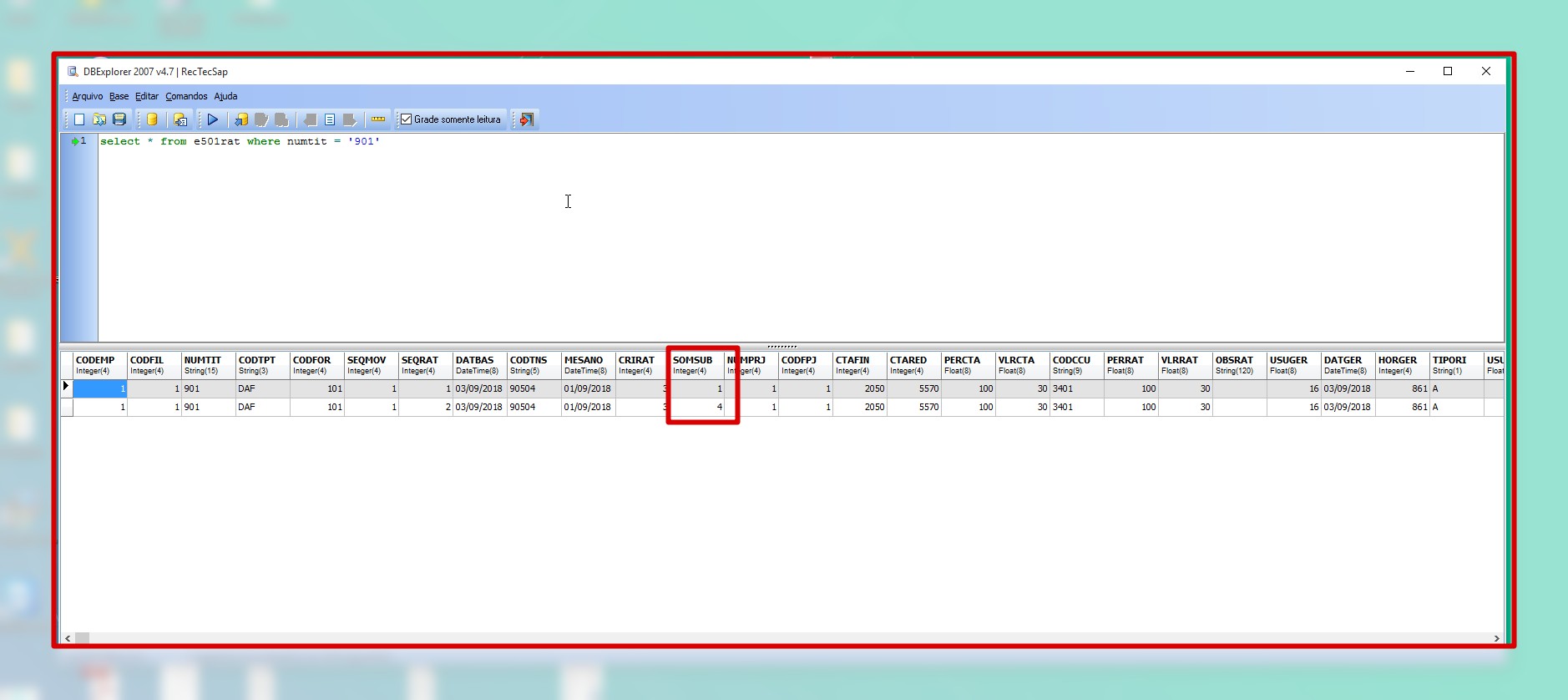Open the Ajuda menu
This screenshot has height=700, width=1568.
coord(225,96)
